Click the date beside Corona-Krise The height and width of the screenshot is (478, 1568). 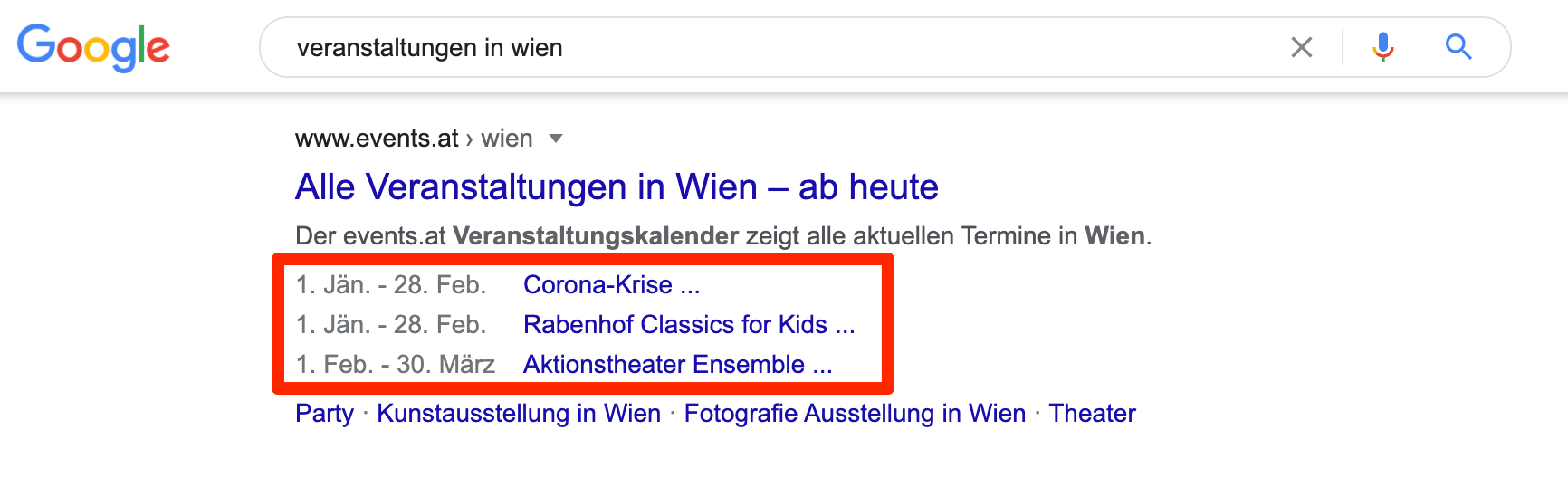[x=391, y=285]
